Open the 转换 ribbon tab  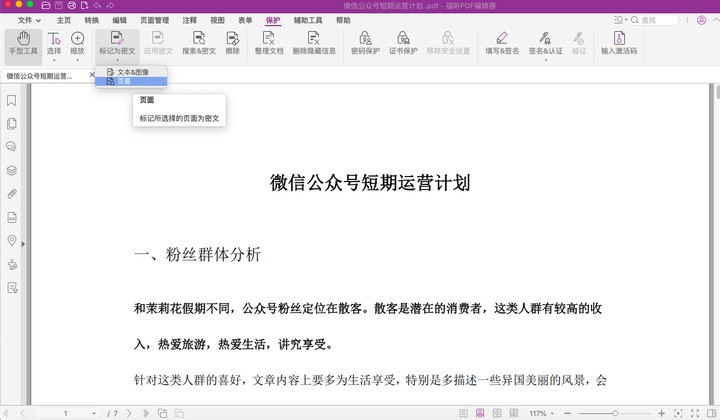click(x=91, y=20)
